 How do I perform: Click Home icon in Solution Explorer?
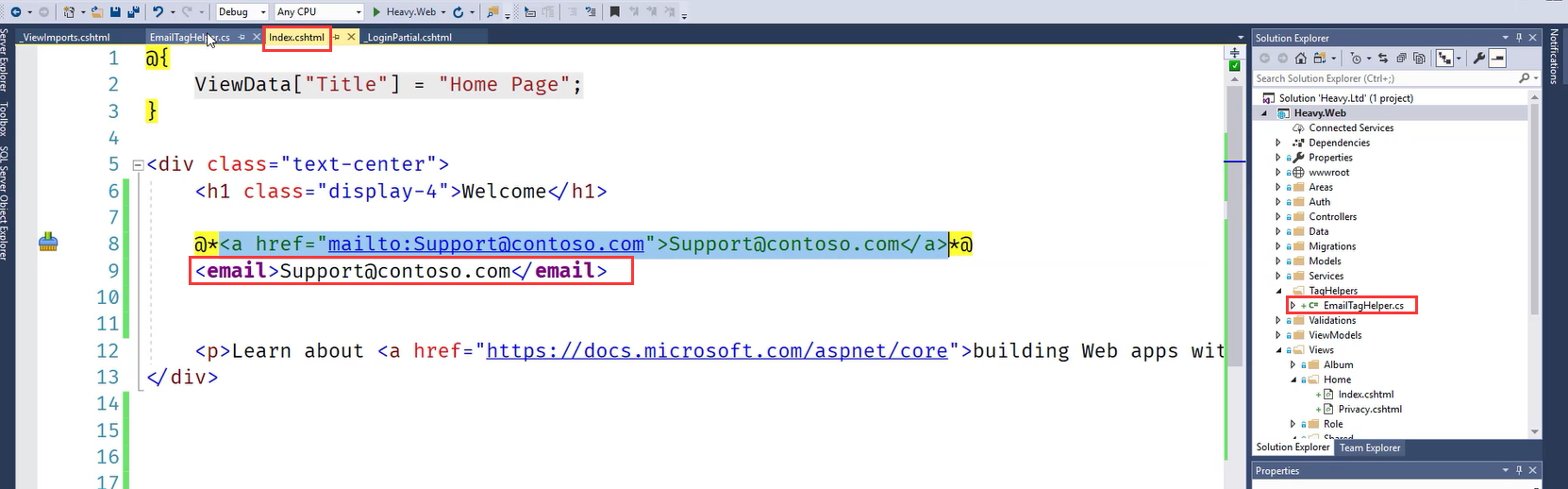point(1301,59)
